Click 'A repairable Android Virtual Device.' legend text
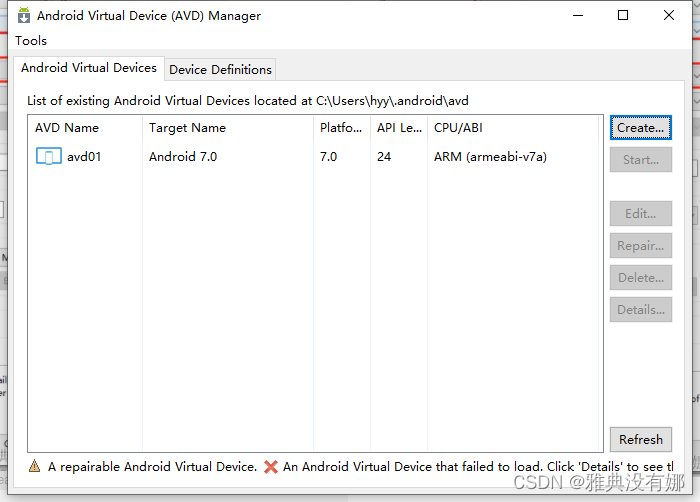This screenshot has height=502, width=700. 152,467
